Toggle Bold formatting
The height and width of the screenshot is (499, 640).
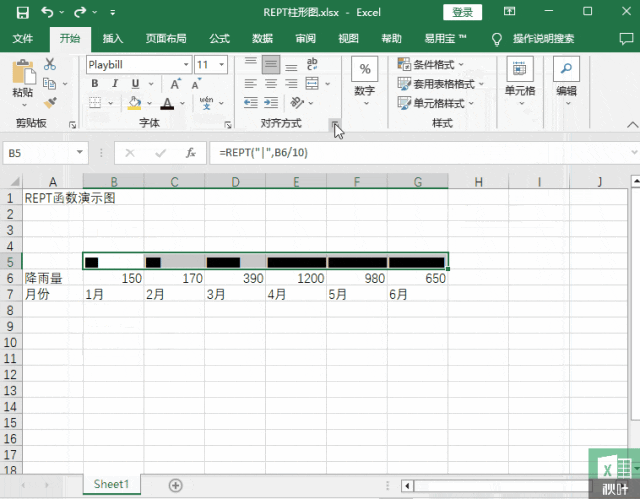(93, 84)
